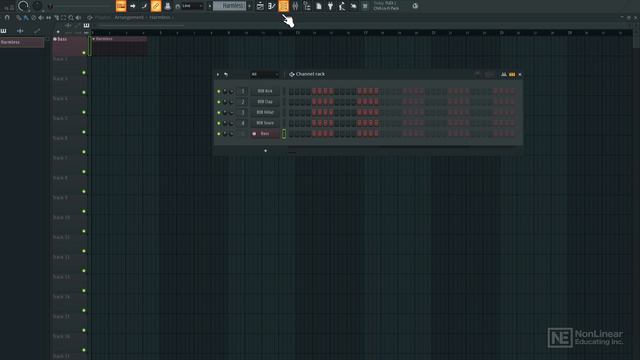Click the plus button right of pattern selector
This screenshot has height=360, width=640.
249,6
